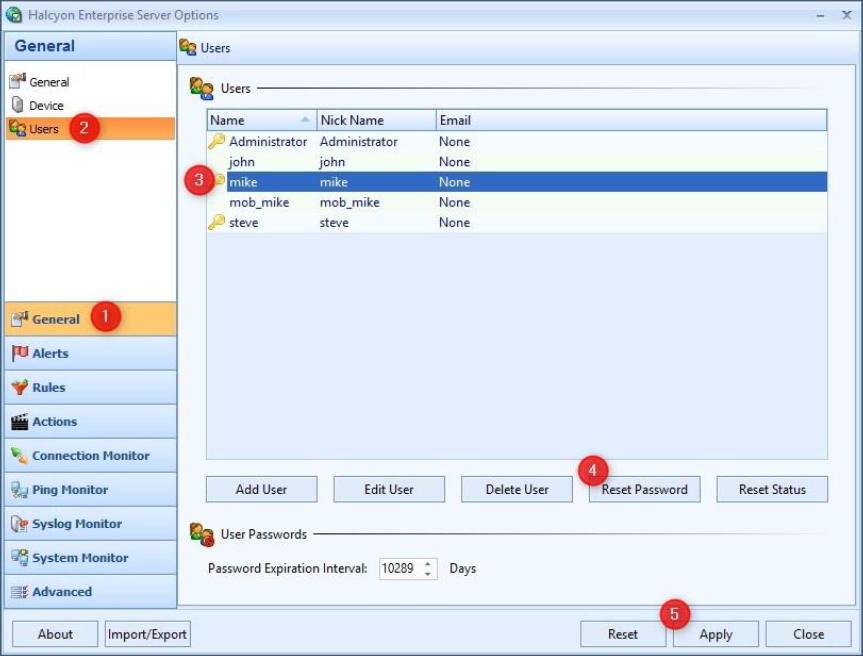
Task: Decrease the Password Expiration Interval value
Action: click(x=429, y=574)
